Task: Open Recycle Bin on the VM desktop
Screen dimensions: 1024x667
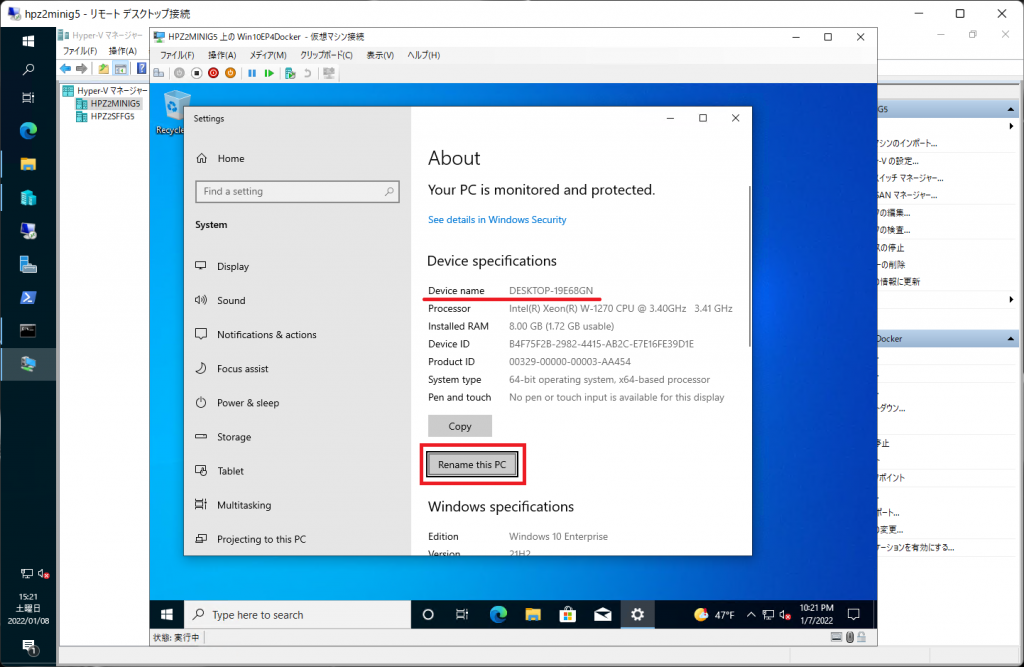Action: coord(171,112)
